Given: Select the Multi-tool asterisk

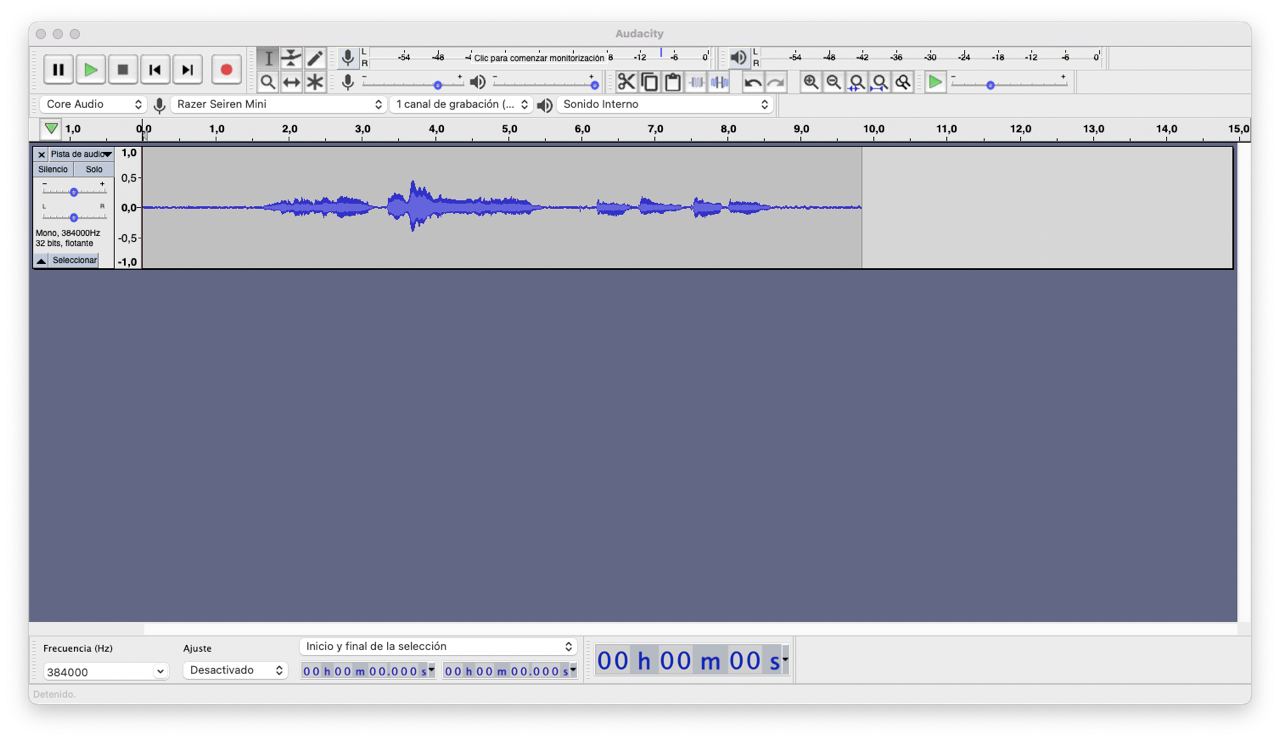Looking at the screenshot, I should (315, 82).
